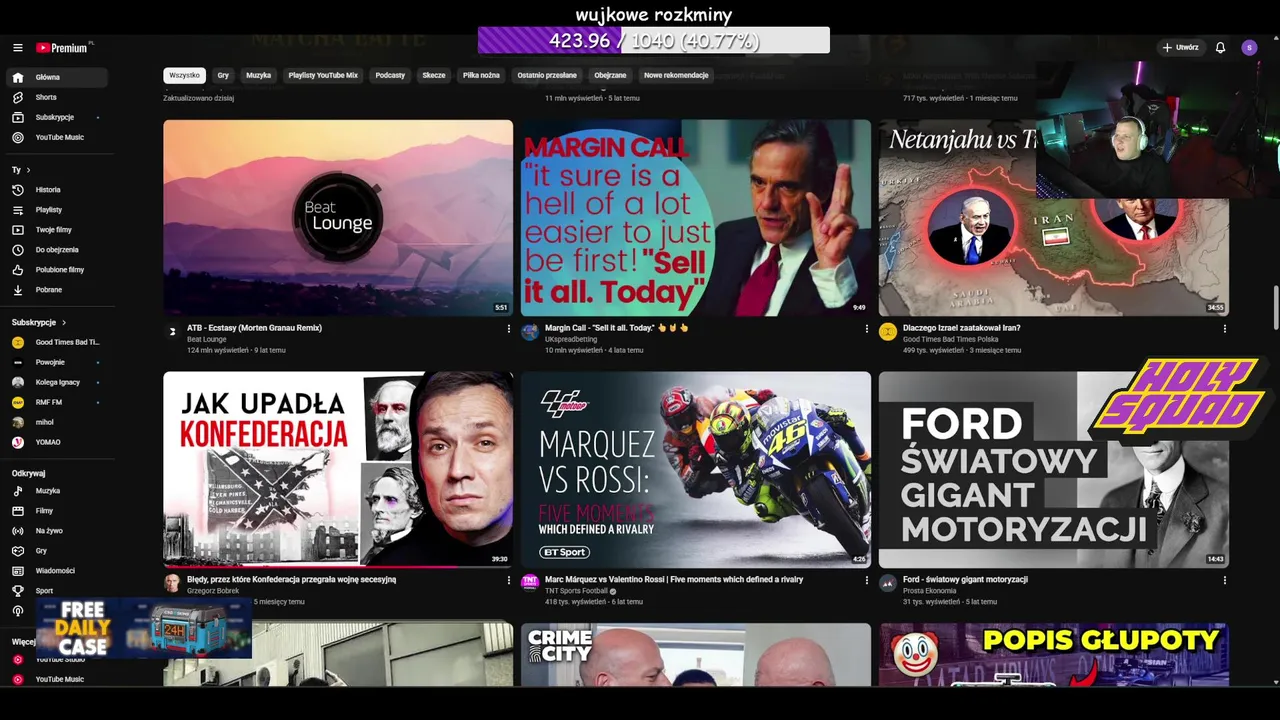
Task: Open Shorts in sidebar
Action: 56,97
